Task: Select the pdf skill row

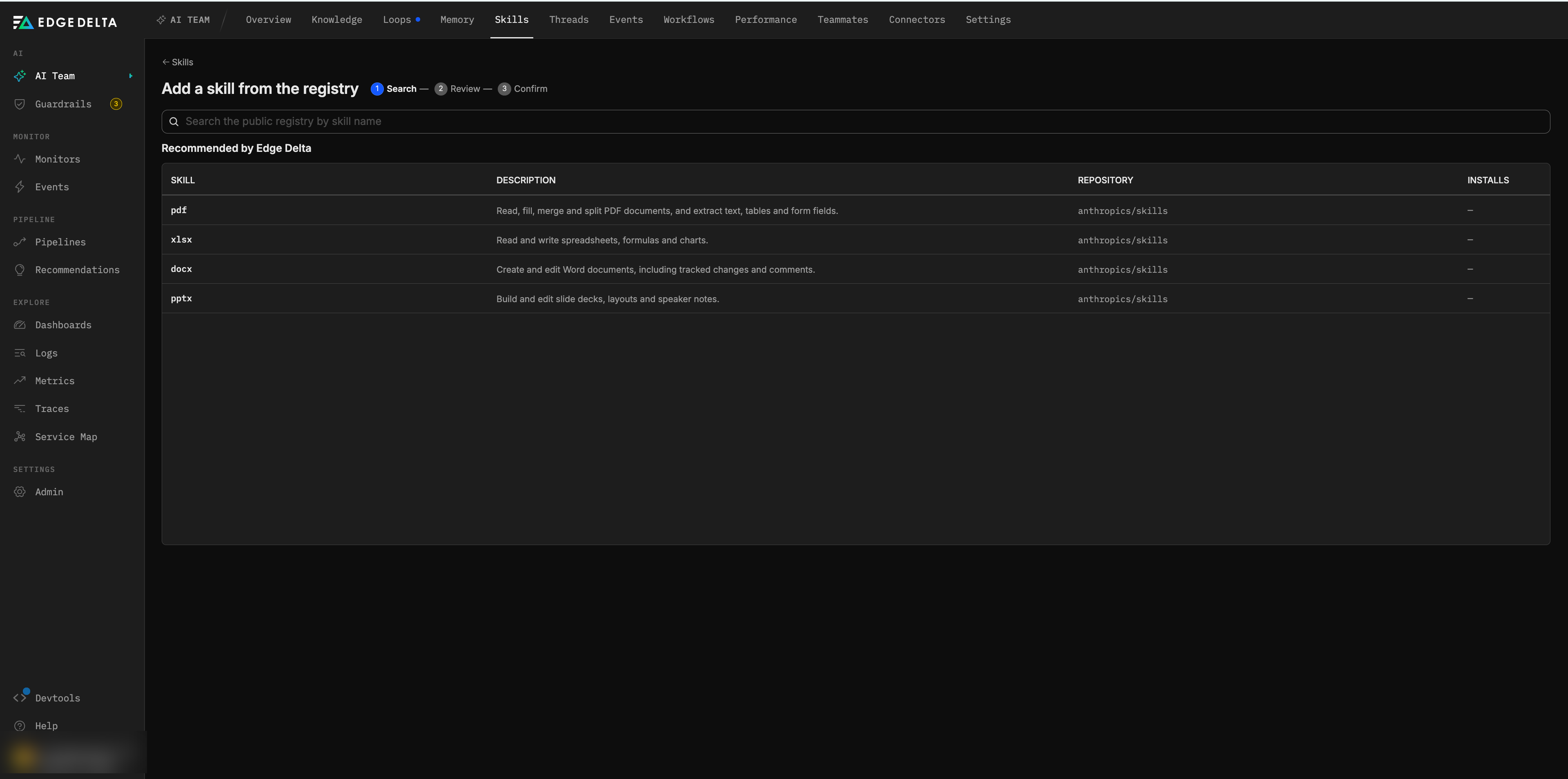Action: pos(855,211)
